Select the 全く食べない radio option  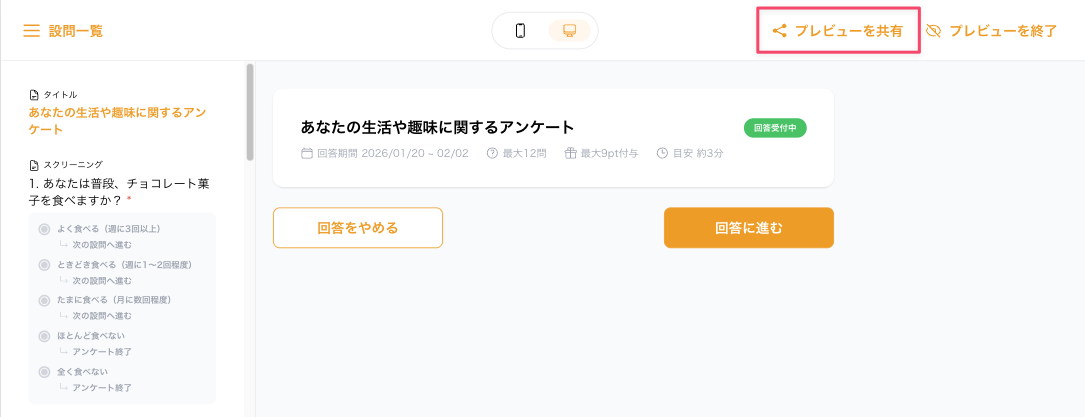(44, 372)
